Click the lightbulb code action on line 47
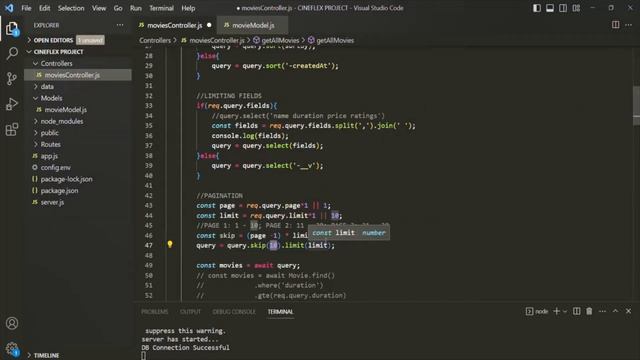Viewport: 640px width, 360px height. 170,244
